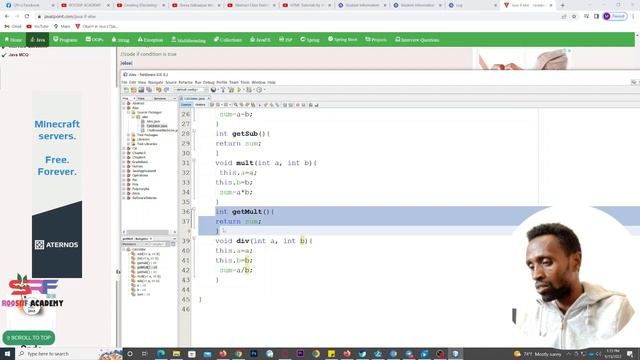Click the Build Project hammer icon
Screen dimensions: 640x360
(223, 90)
